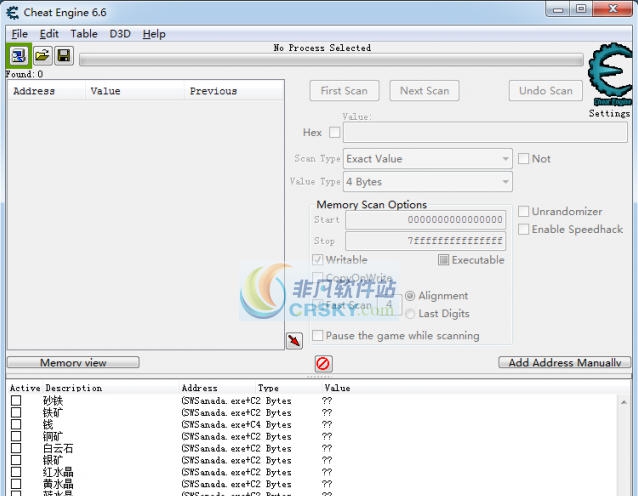Enable the Not checkbox
The width and height of the screenshot is (638, 496).
tap(523, 158)
